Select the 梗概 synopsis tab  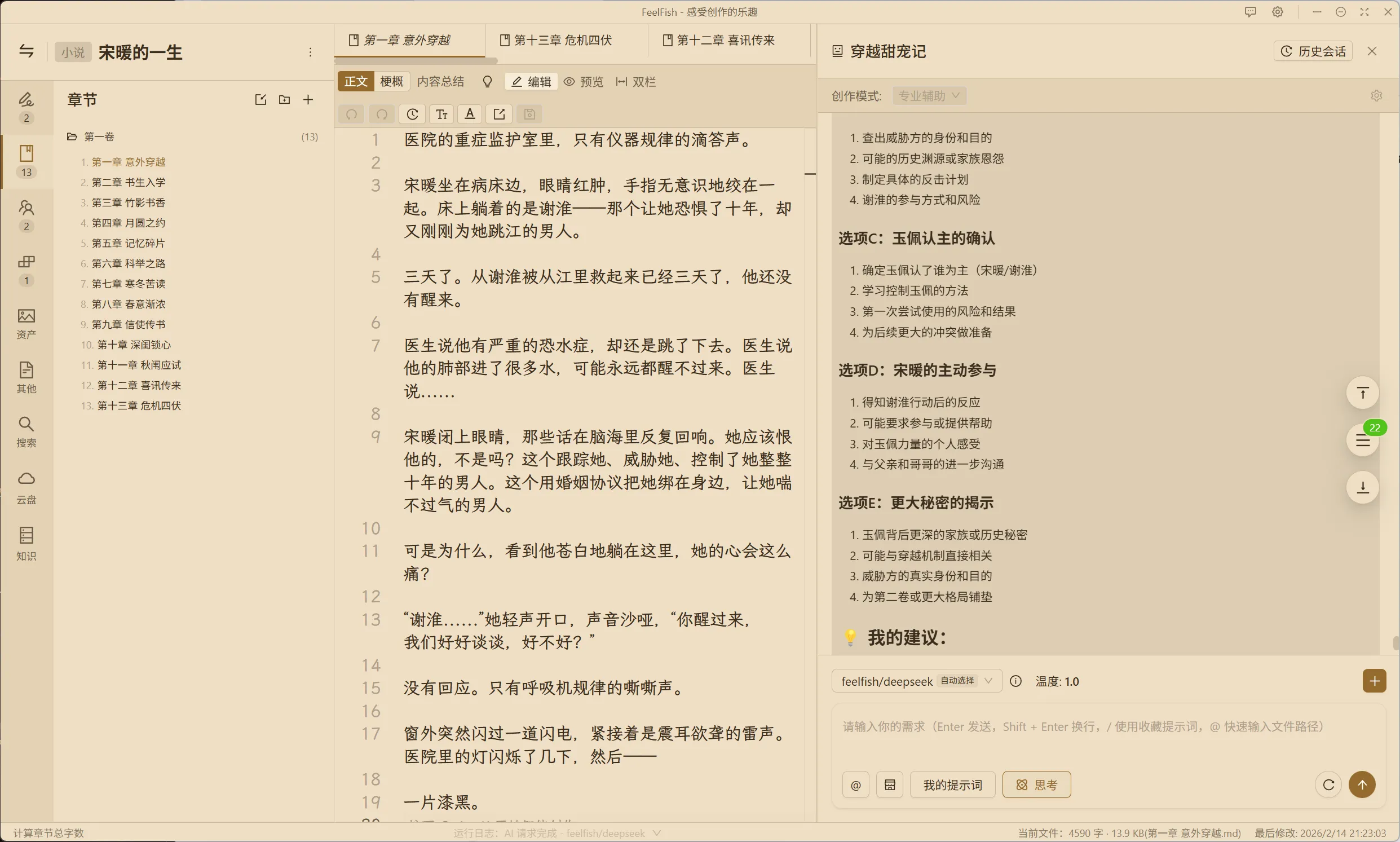click(391, 82)
